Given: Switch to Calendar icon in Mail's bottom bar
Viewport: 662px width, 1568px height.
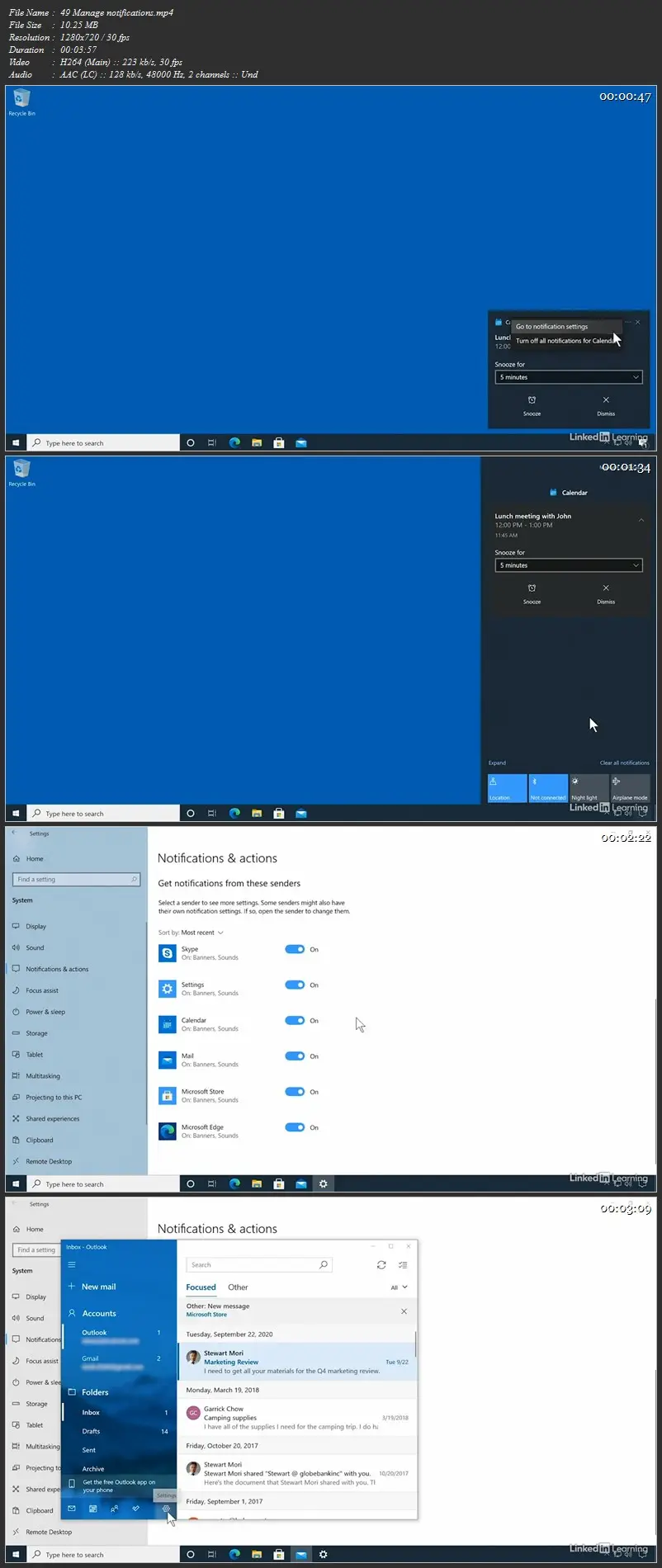Looking at the screenshot, I should (x=93, y=1509).
